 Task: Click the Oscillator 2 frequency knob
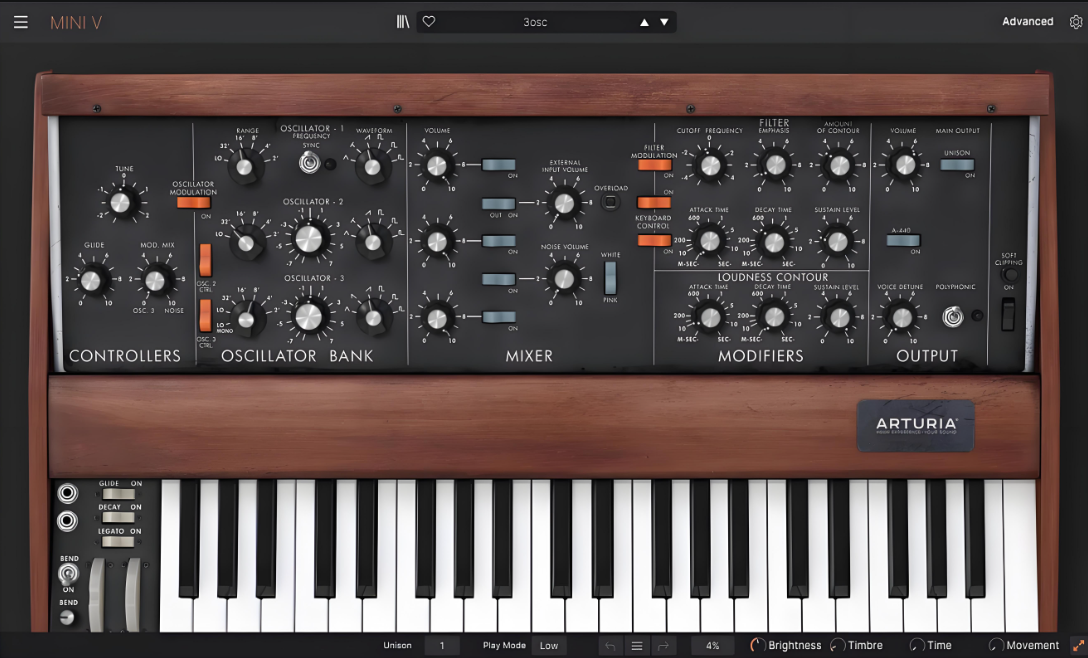point(309,239)
